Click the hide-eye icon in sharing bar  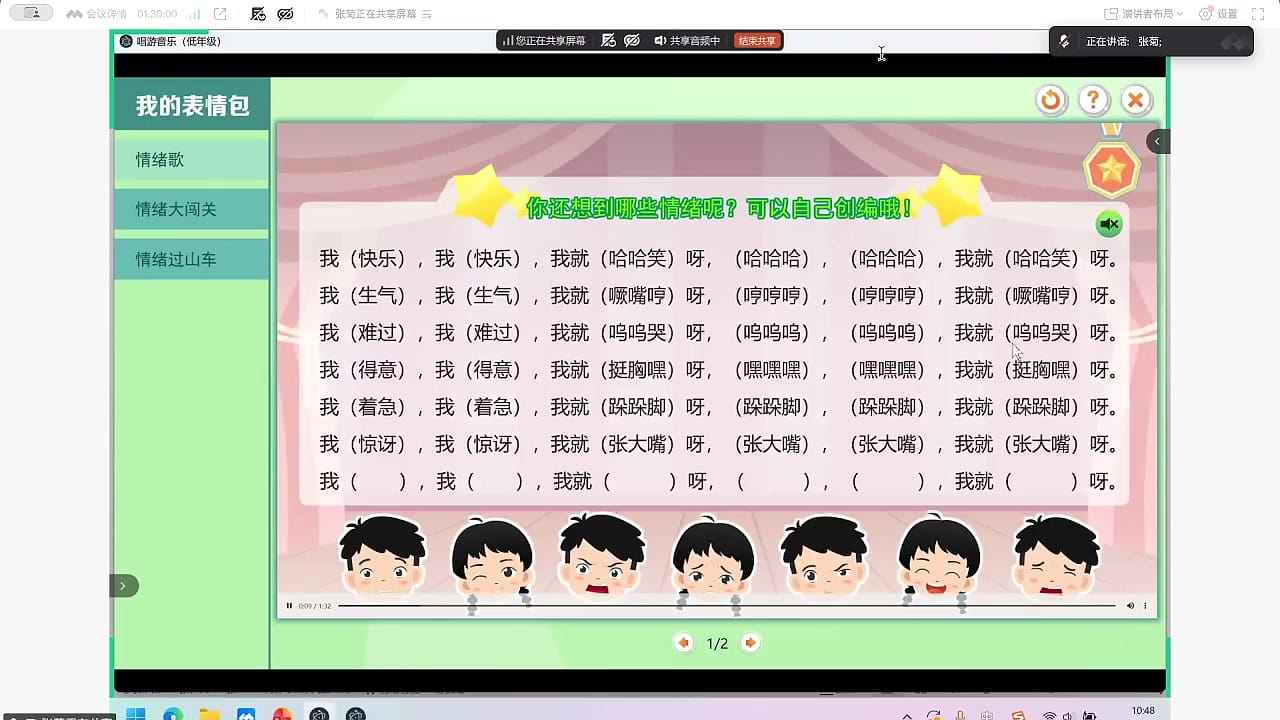click(632, 41)
